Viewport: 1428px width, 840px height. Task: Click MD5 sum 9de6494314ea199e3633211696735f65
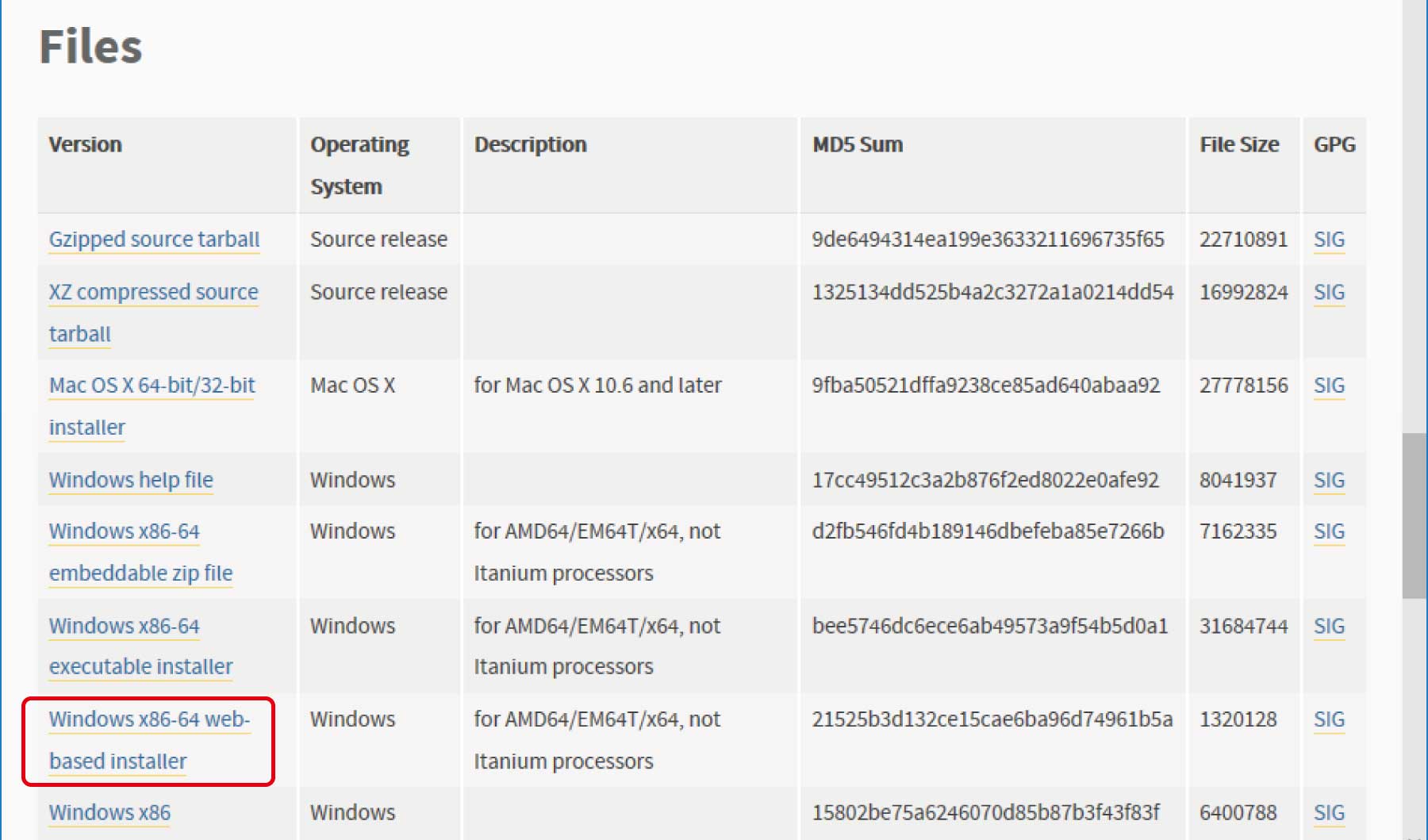pyautogui.click(x=988, y=240)
